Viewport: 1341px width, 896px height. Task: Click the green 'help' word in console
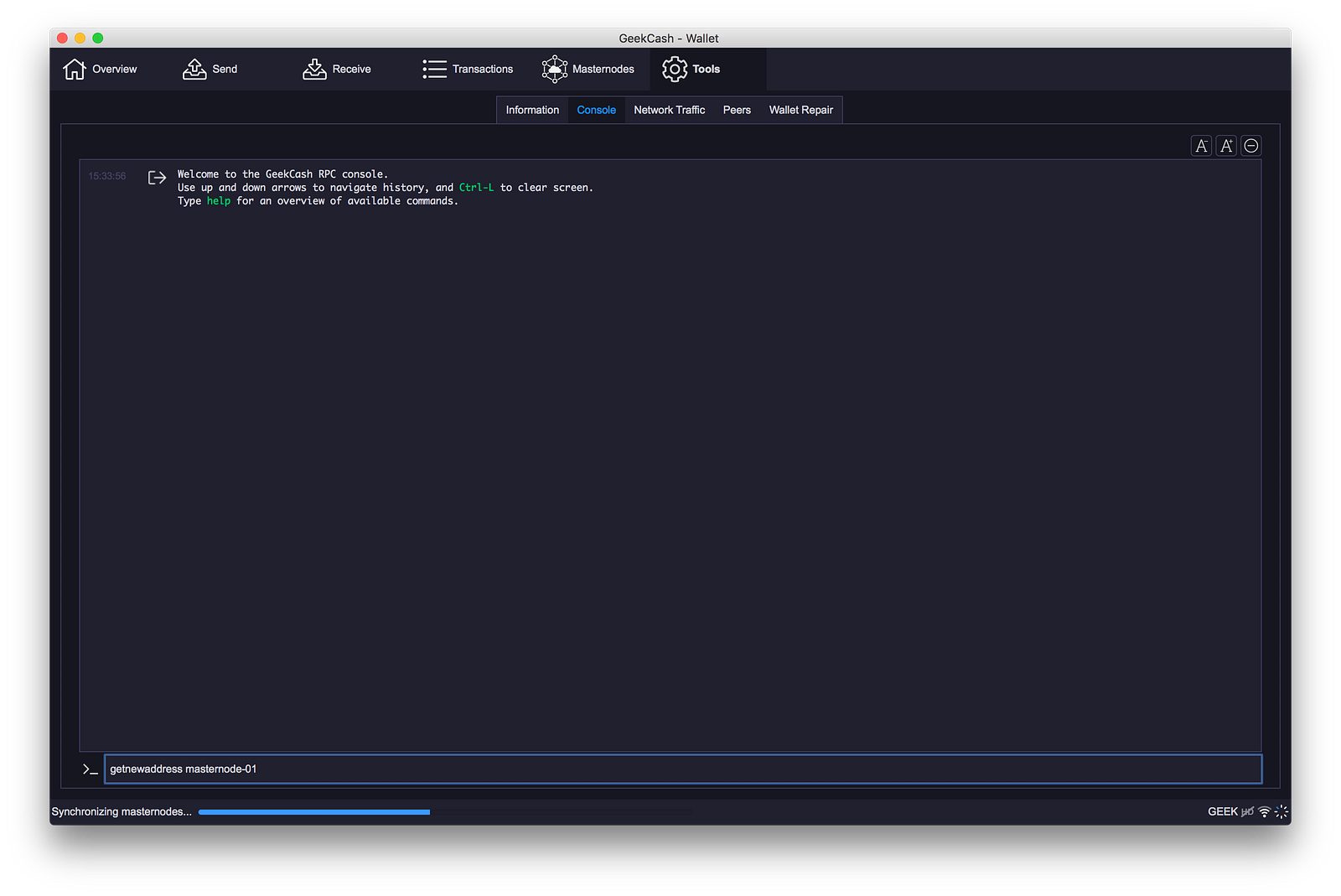pos(219,201)
